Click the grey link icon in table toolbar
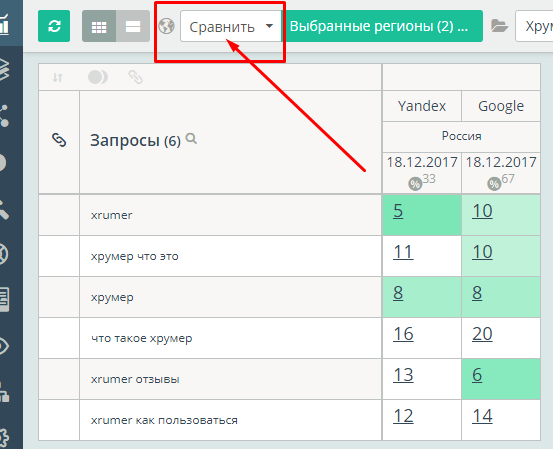Screen dimensions: 553x449 pyautogui.click(x=135, y=77)
